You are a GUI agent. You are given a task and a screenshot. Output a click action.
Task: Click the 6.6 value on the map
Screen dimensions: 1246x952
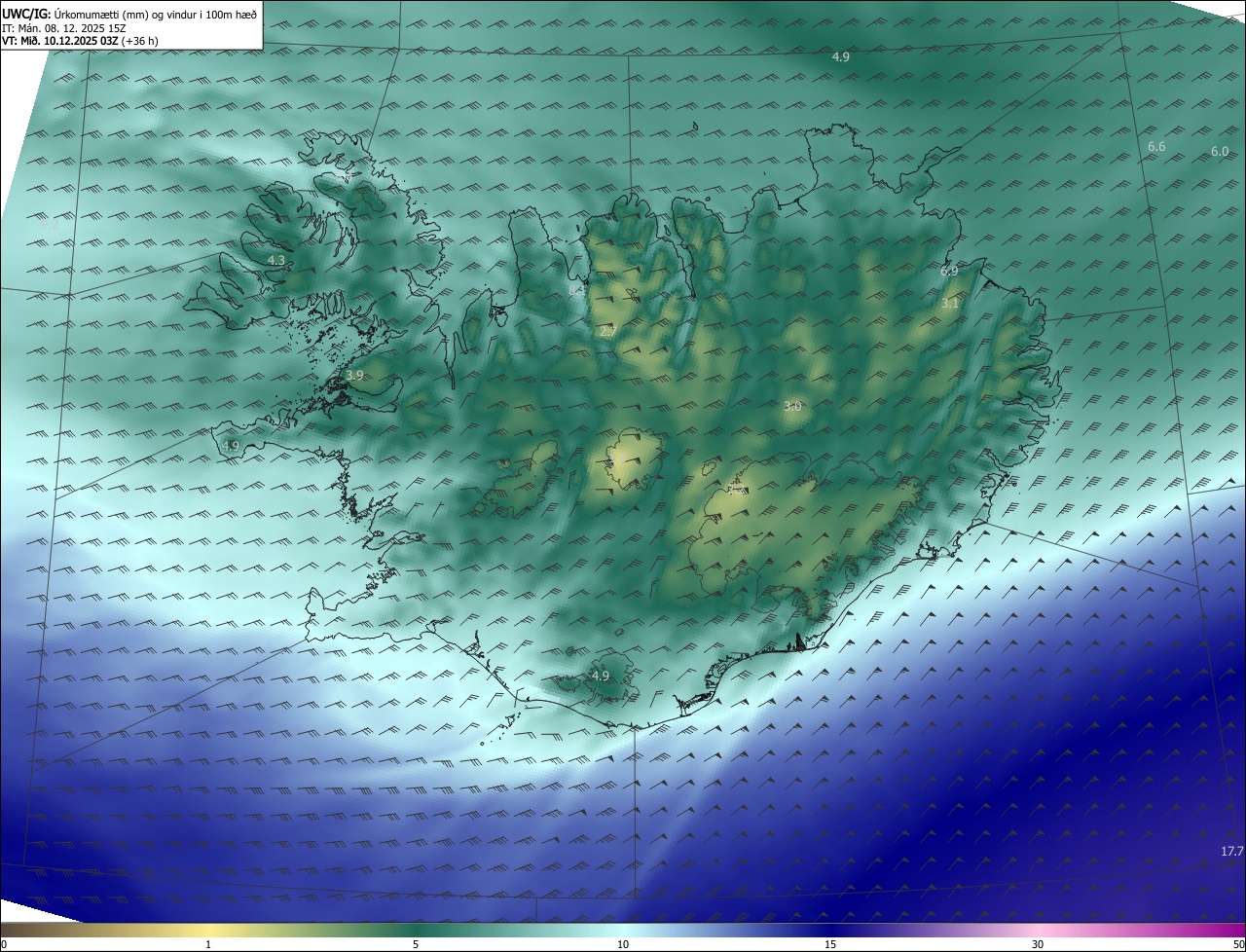(x=1156, y=147)
